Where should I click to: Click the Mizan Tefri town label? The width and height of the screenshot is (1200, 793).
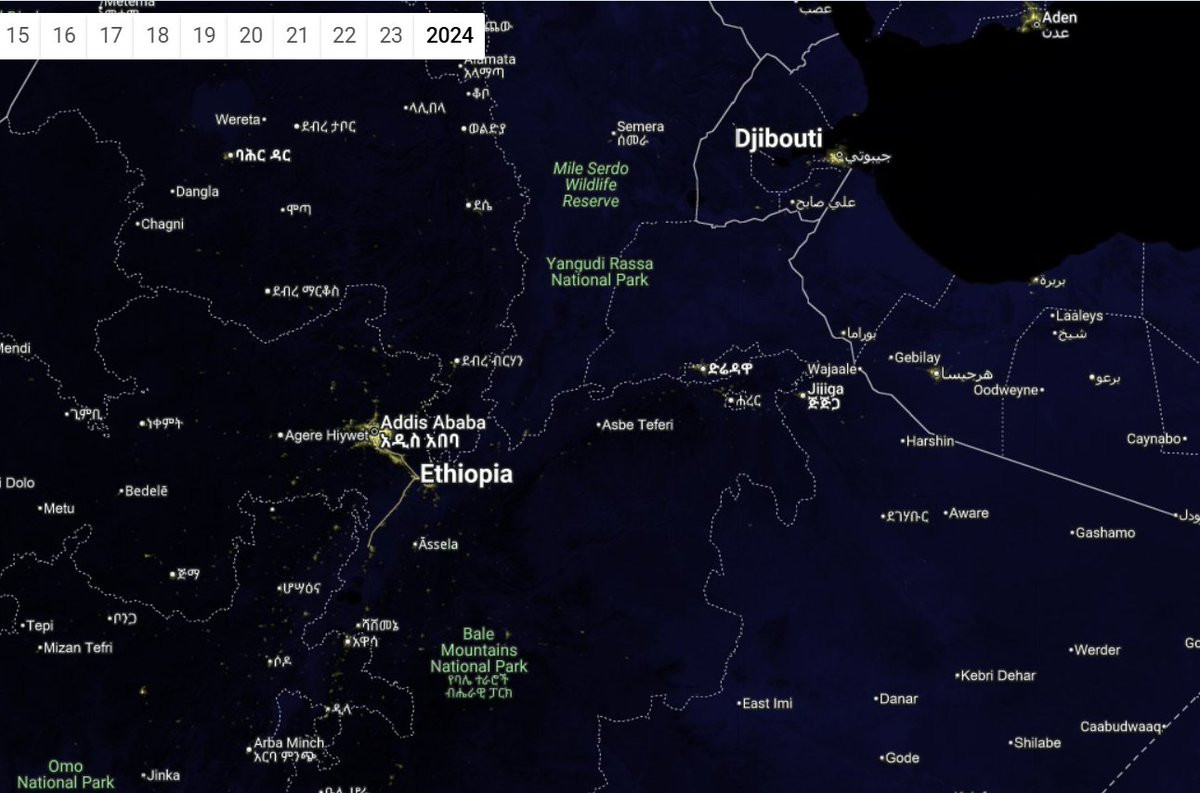(78, 648)
